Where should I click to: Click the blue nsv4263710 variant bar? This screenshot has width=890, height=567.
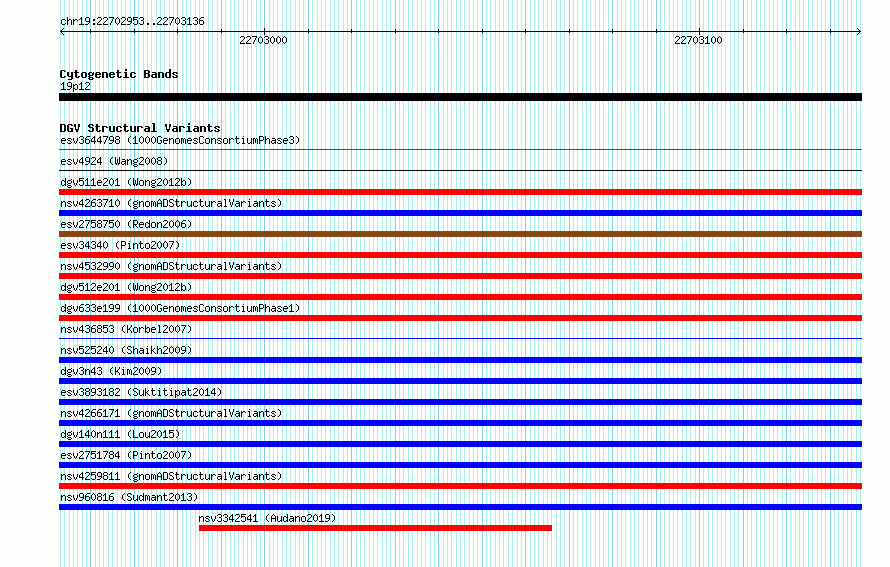[x=460, y=213]
